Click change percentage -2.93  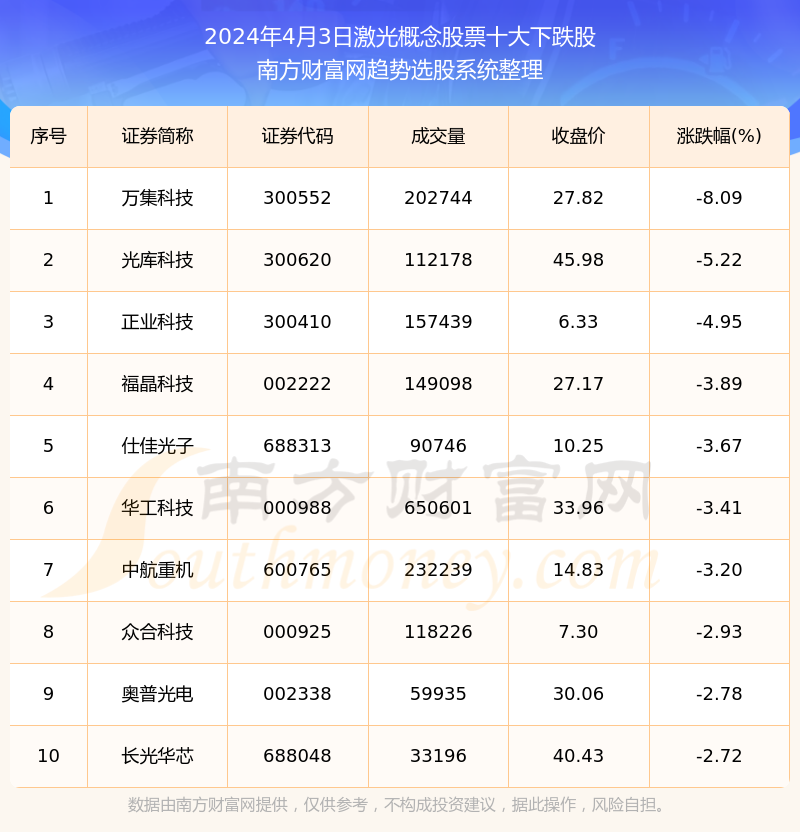(x=719, y=632)
